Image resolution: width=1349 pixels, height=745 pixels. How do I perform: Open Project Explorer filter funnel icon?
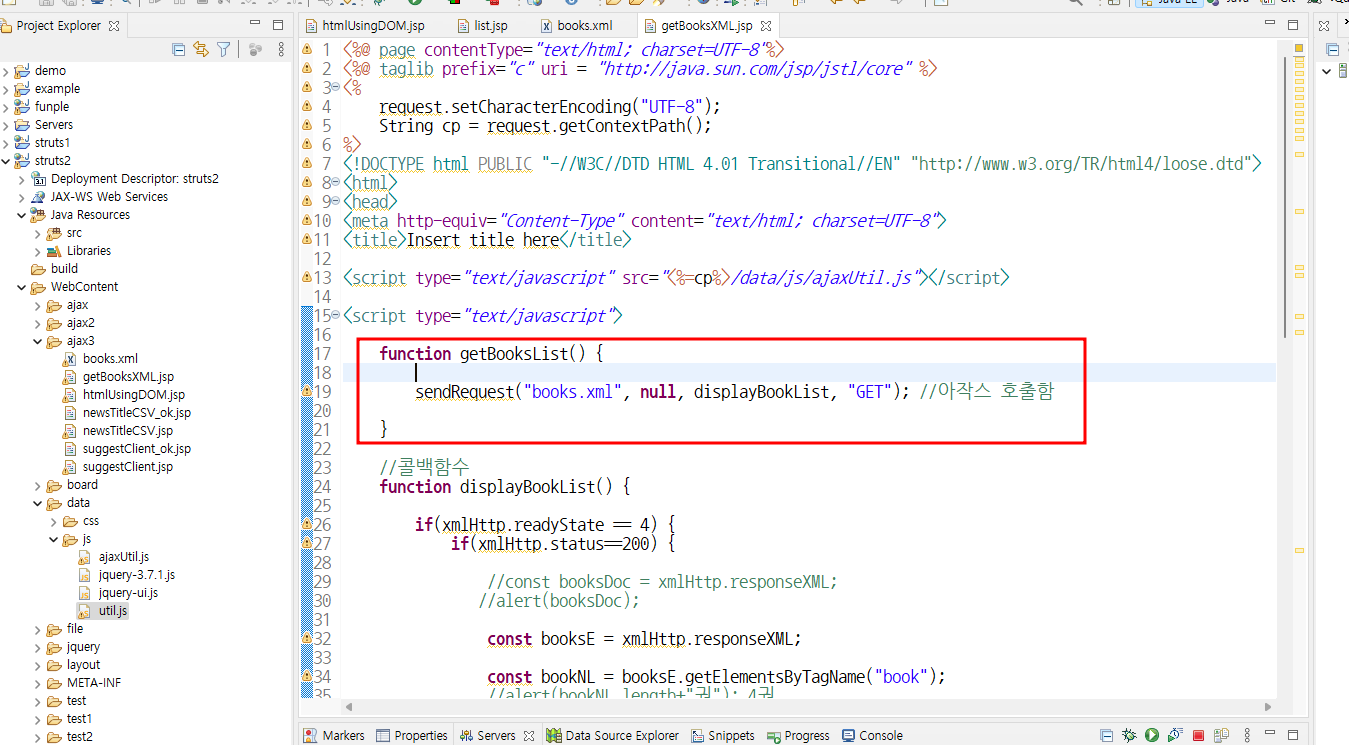pos(224,48)
